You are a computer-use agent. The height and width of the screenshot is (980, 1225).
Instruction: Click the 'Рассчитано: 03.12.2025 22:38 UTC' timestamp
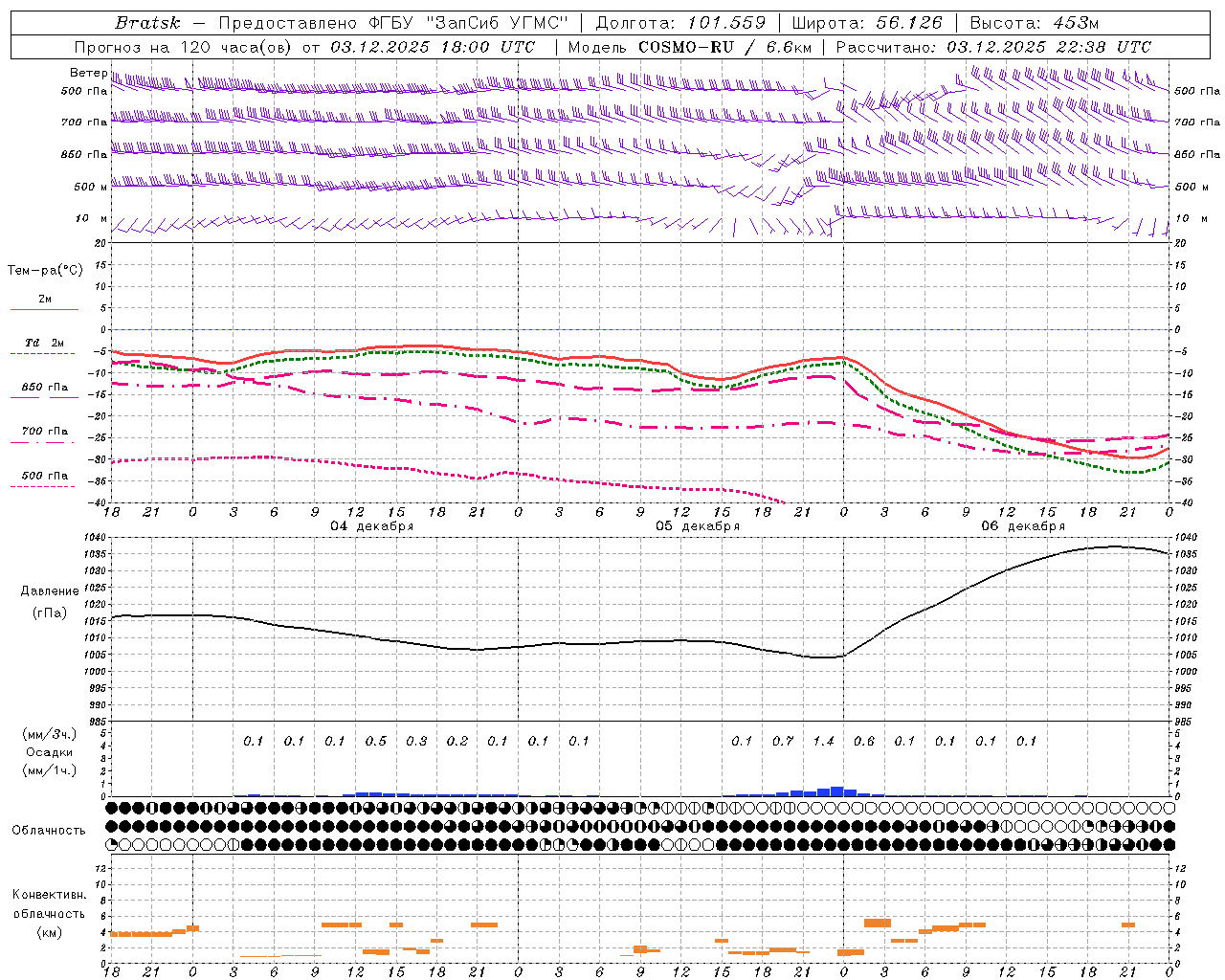(993, 47)
